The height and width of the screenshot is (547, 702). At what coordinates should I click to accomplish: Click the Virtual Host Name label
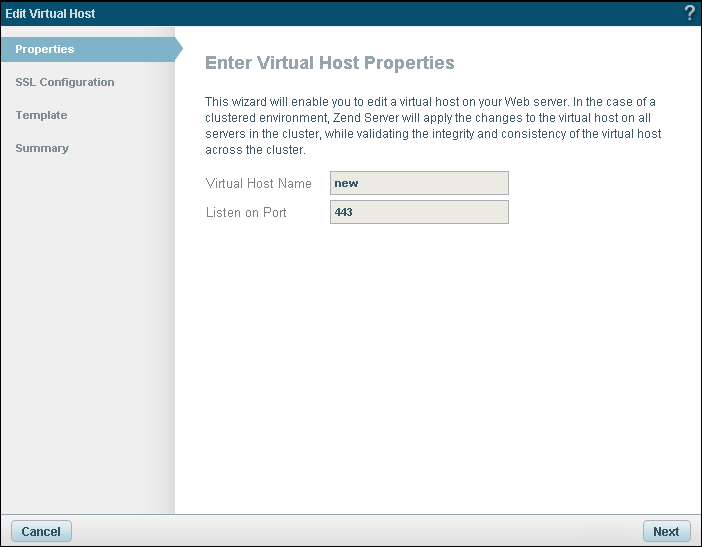click(258, 183)
